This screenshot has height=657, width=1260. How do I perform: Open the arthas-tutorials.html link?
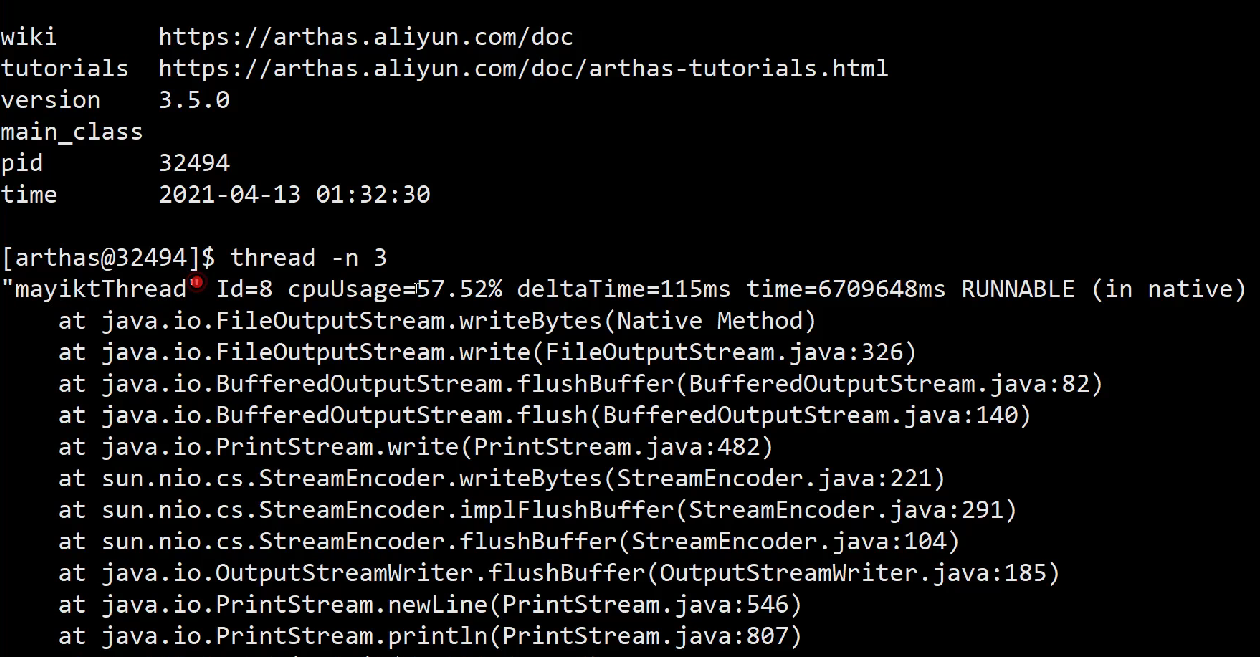(x=523, y=69)
